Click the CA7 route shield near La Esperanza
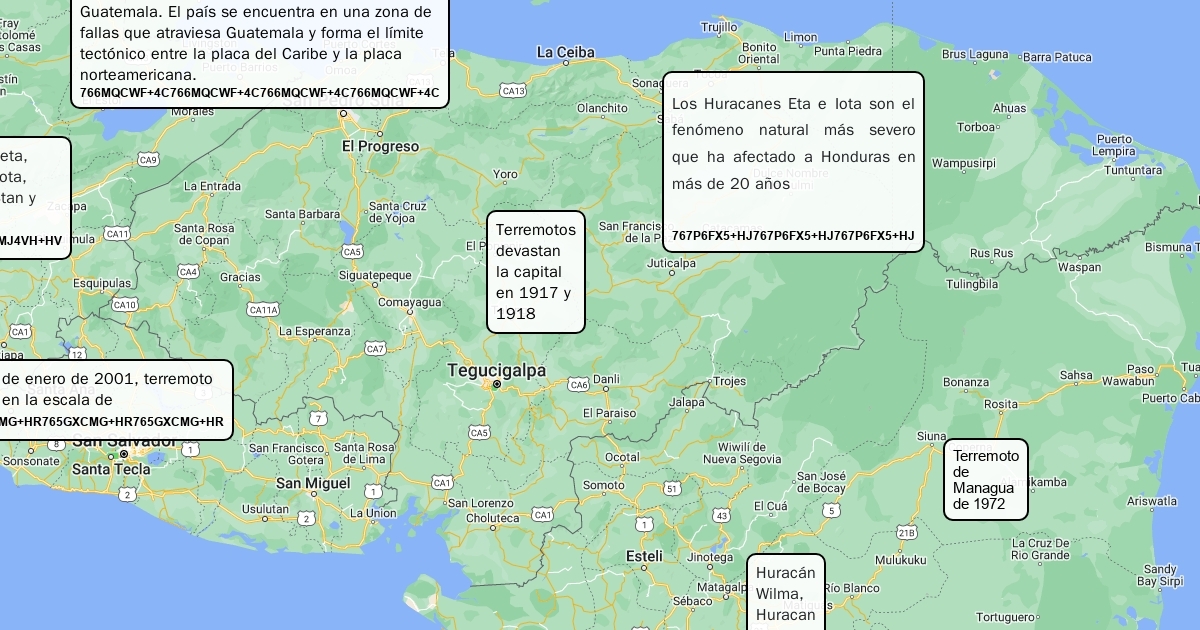This screenshot has width=1200, height=630. point(375,349)
